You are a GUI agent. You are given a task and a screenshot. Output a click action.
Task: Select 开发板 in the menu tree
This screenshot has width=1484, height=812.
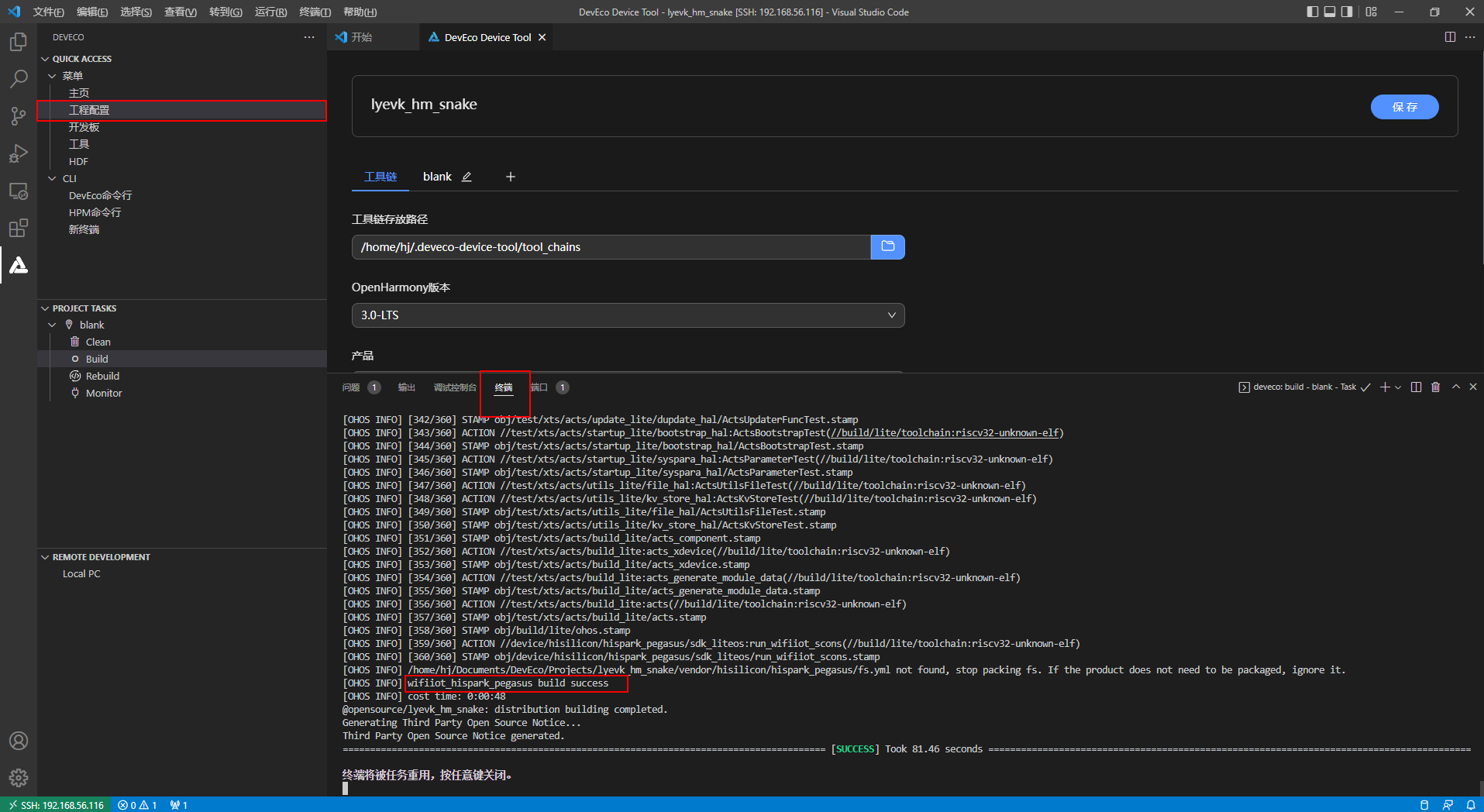pyautogui.click(x=84, y=127)
